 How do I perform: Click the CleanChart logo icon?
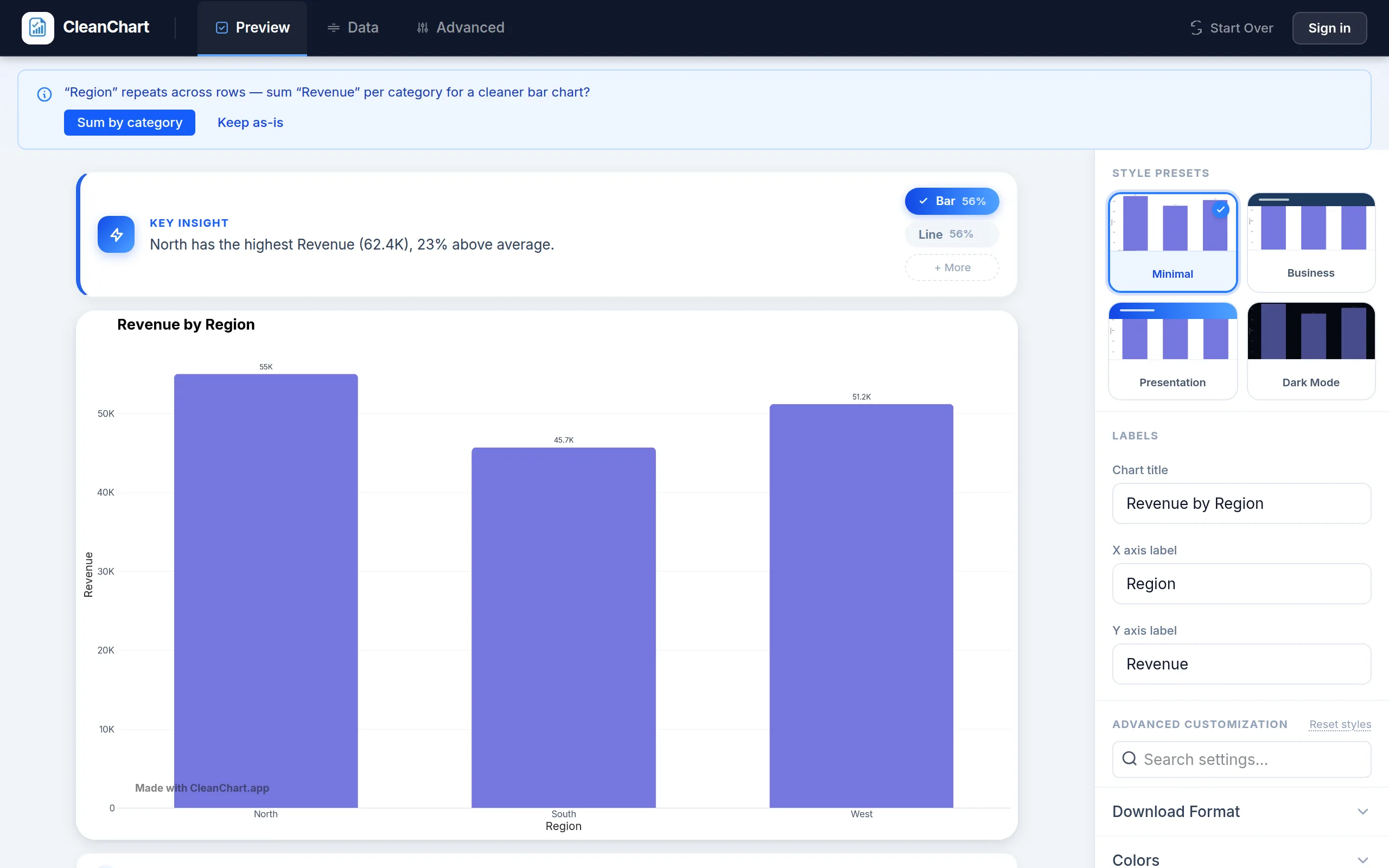pyautogui.click(x=38, y=28)
